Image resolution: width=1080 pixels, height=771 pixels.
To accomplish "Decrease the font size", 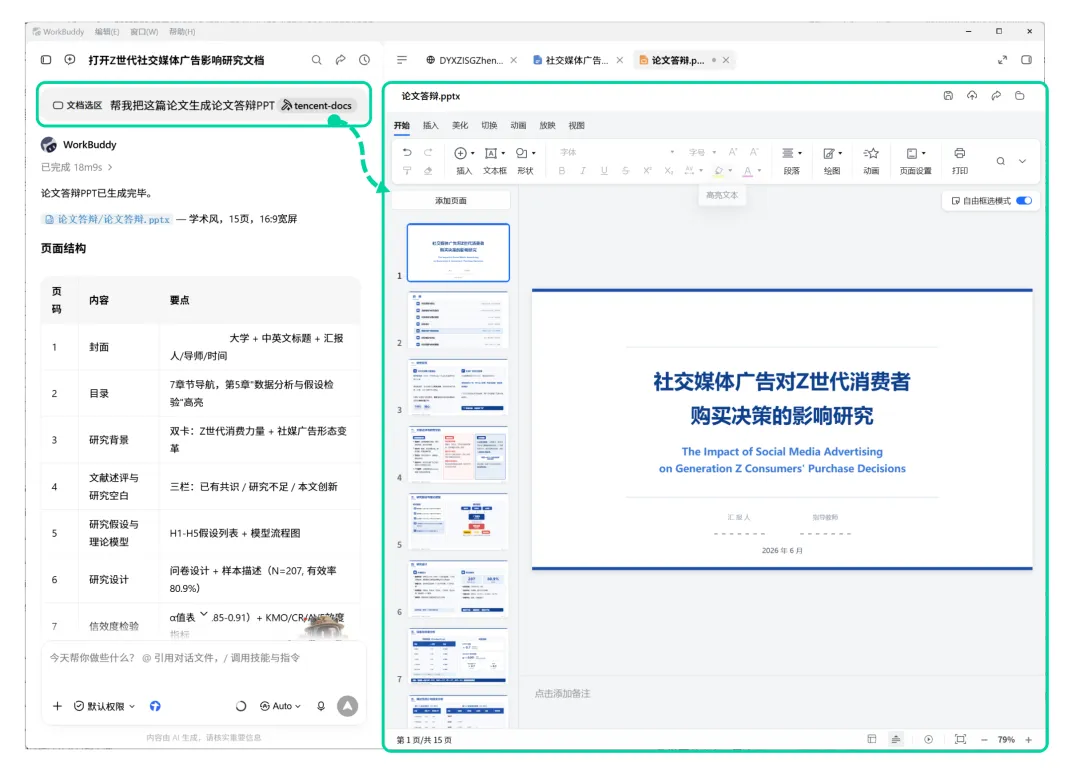I will pos(754,152).
